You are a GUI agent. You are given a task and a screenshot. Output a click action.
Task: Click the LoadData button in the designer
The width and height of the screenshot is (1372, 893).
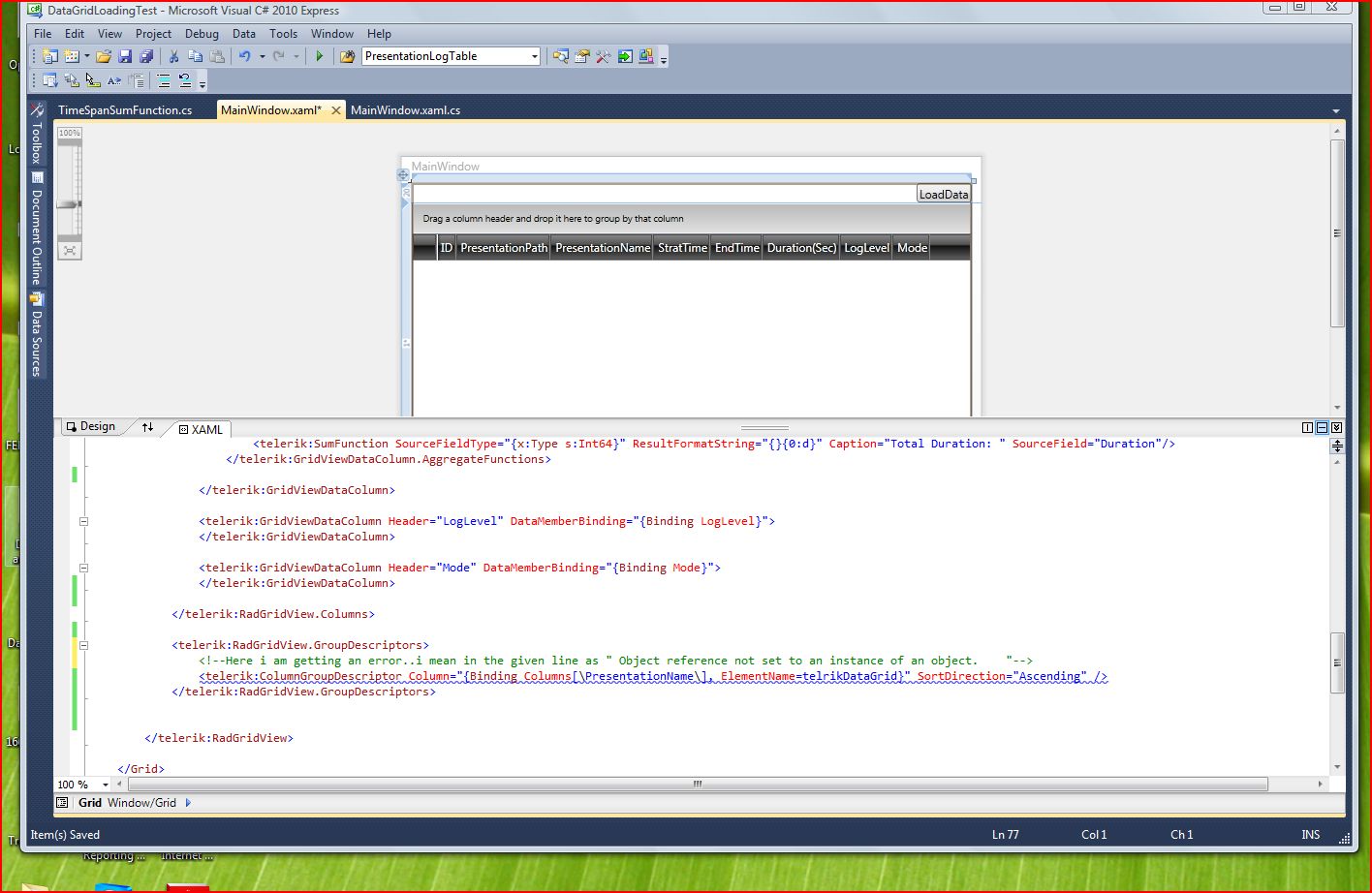943,194
